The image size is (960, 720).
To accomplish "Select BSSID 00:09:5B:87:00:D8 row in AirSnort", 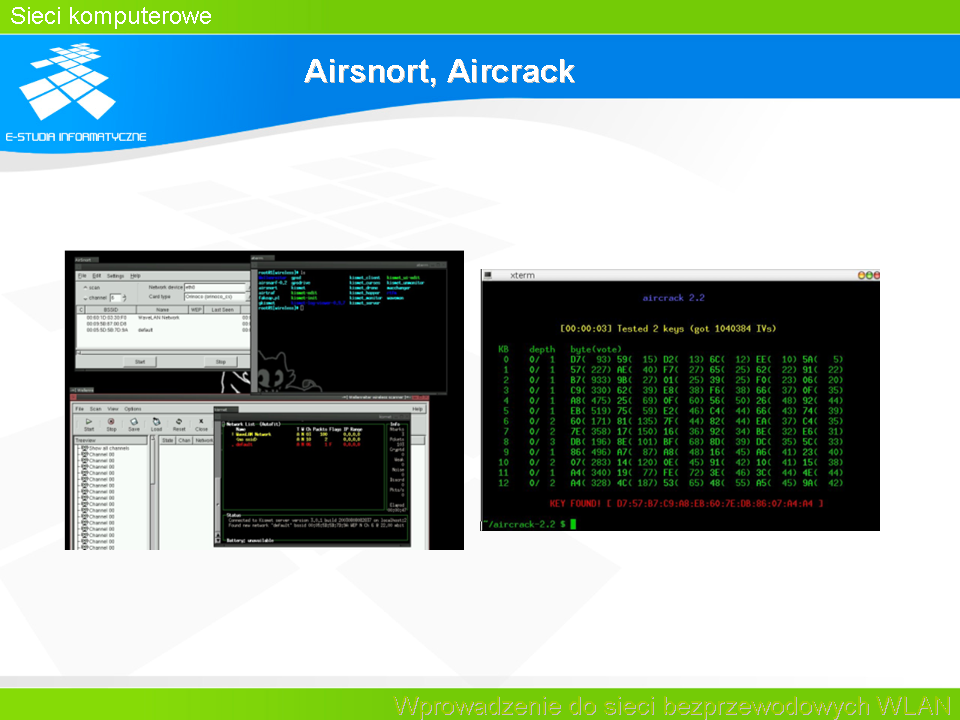I will click(x=163, y=324).
